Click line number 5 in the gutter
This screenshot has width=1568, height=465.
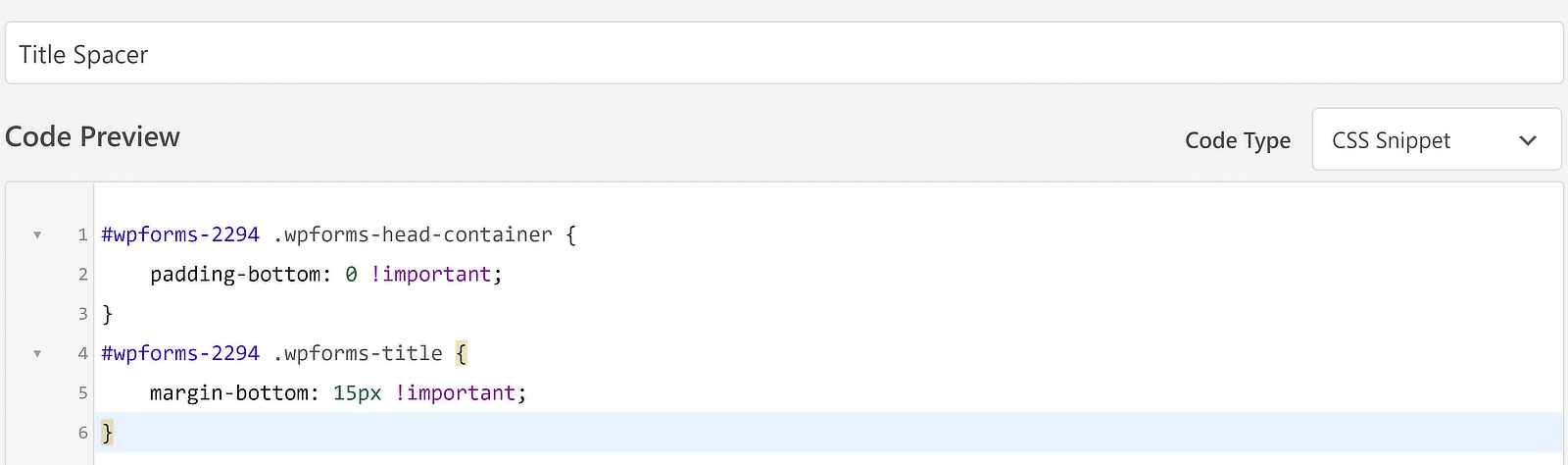tap(83, 393)
